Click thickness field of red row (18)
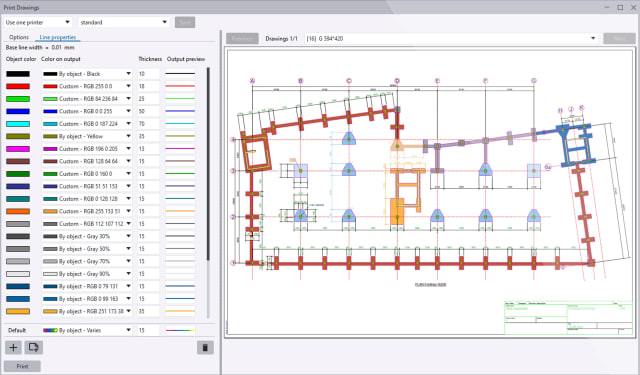Viewport: 640px width, 375px height. [x=148, y=87]
